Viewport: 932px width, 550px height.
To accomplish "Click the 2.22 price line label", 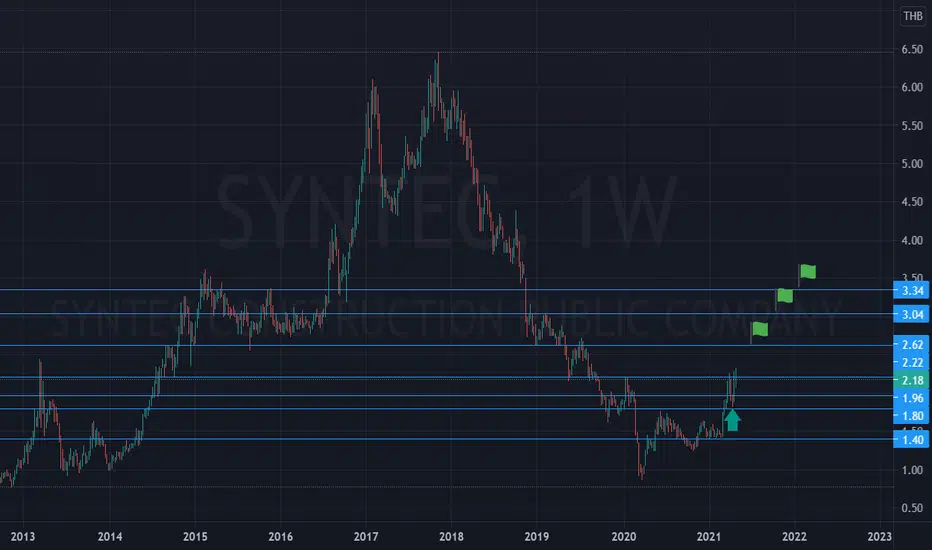I will click(x=912, y=363).
